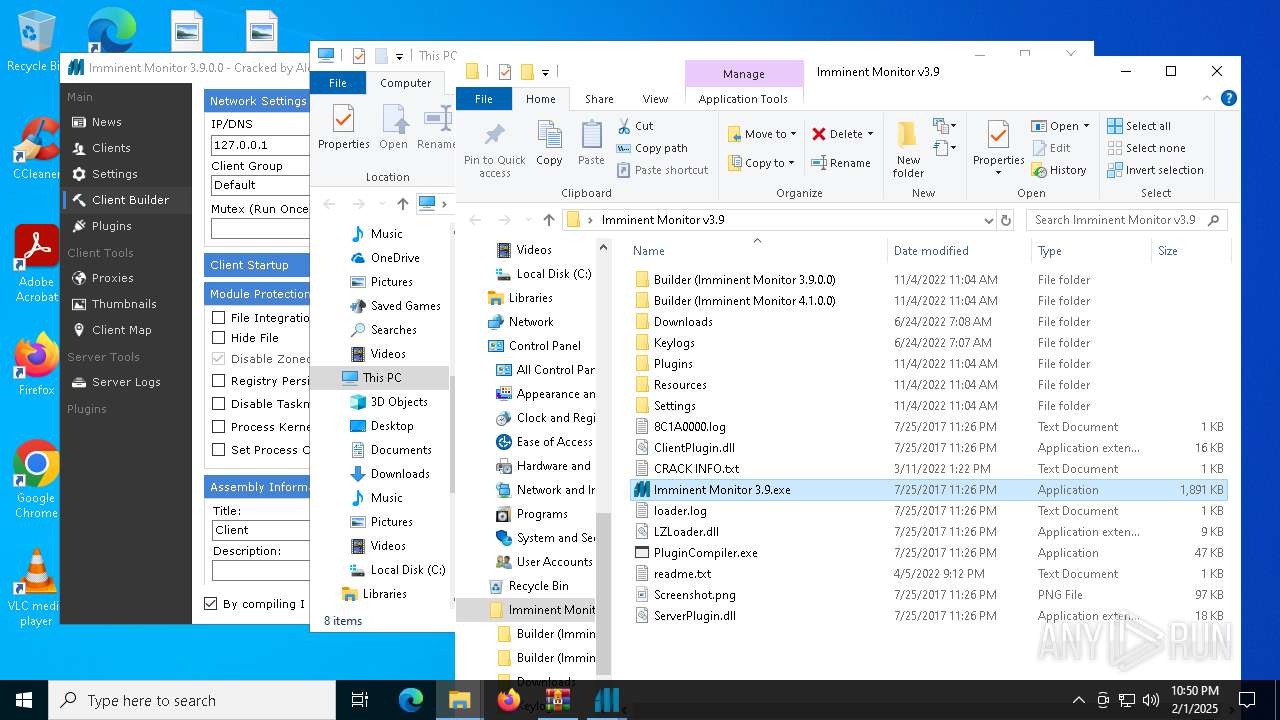Open Delete dropdown arrow
Screen dimensions: 1280x720
tap(870, 134)
